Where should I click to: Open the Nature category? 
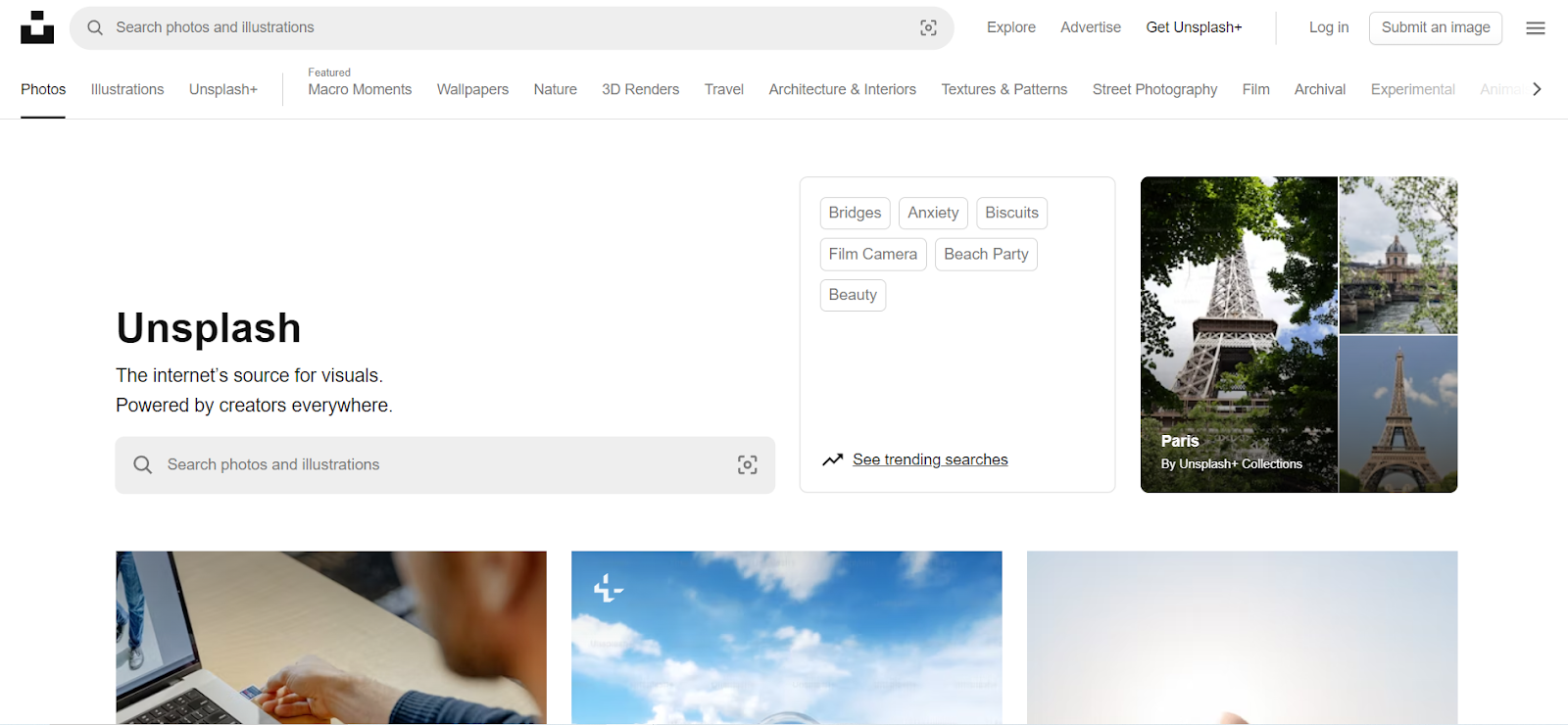556,89
